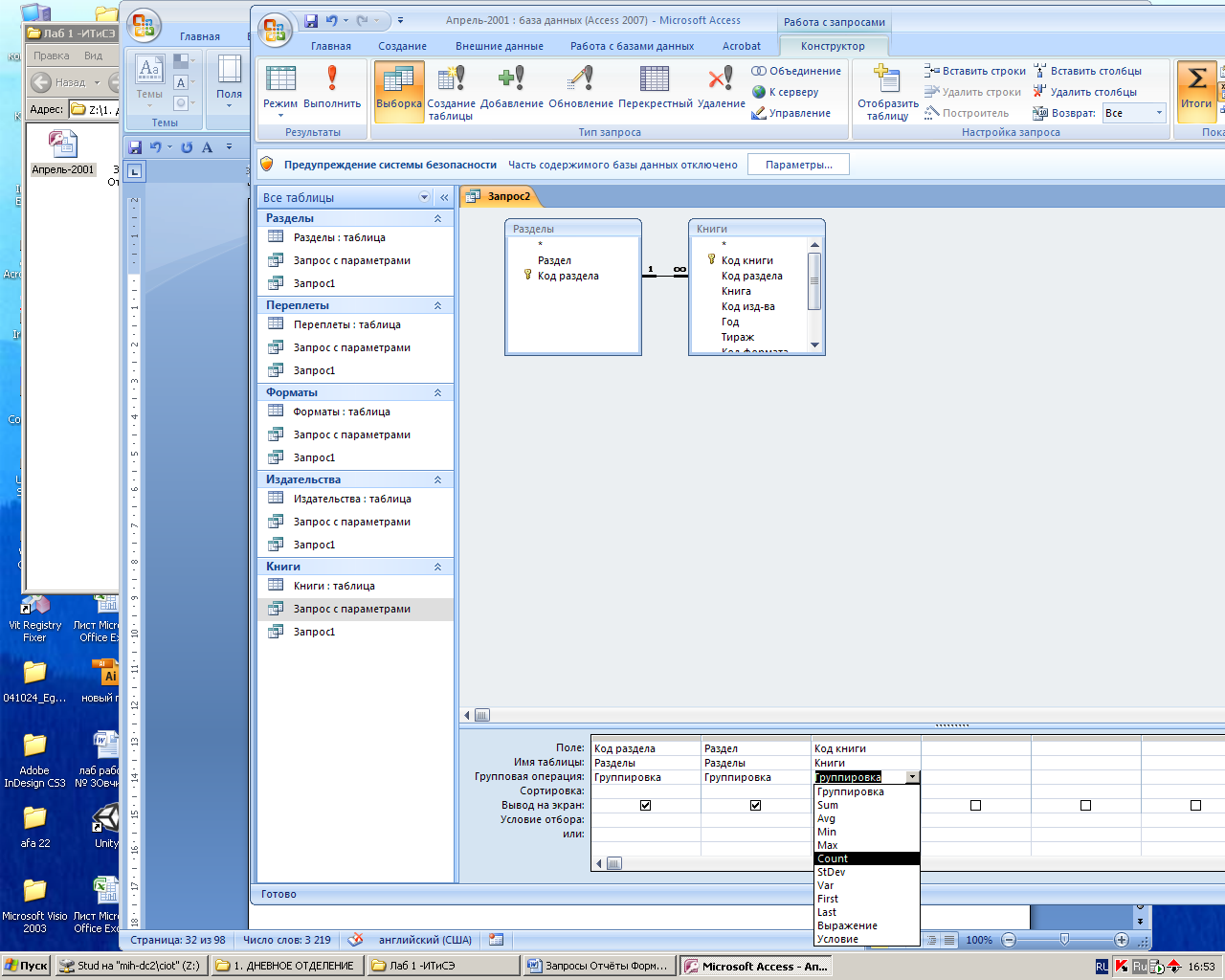Viewport: 1225px width, 980px height.
Task: Click Групповая операция dropdown arrow for Код книги
Action: tap(913, 777)
